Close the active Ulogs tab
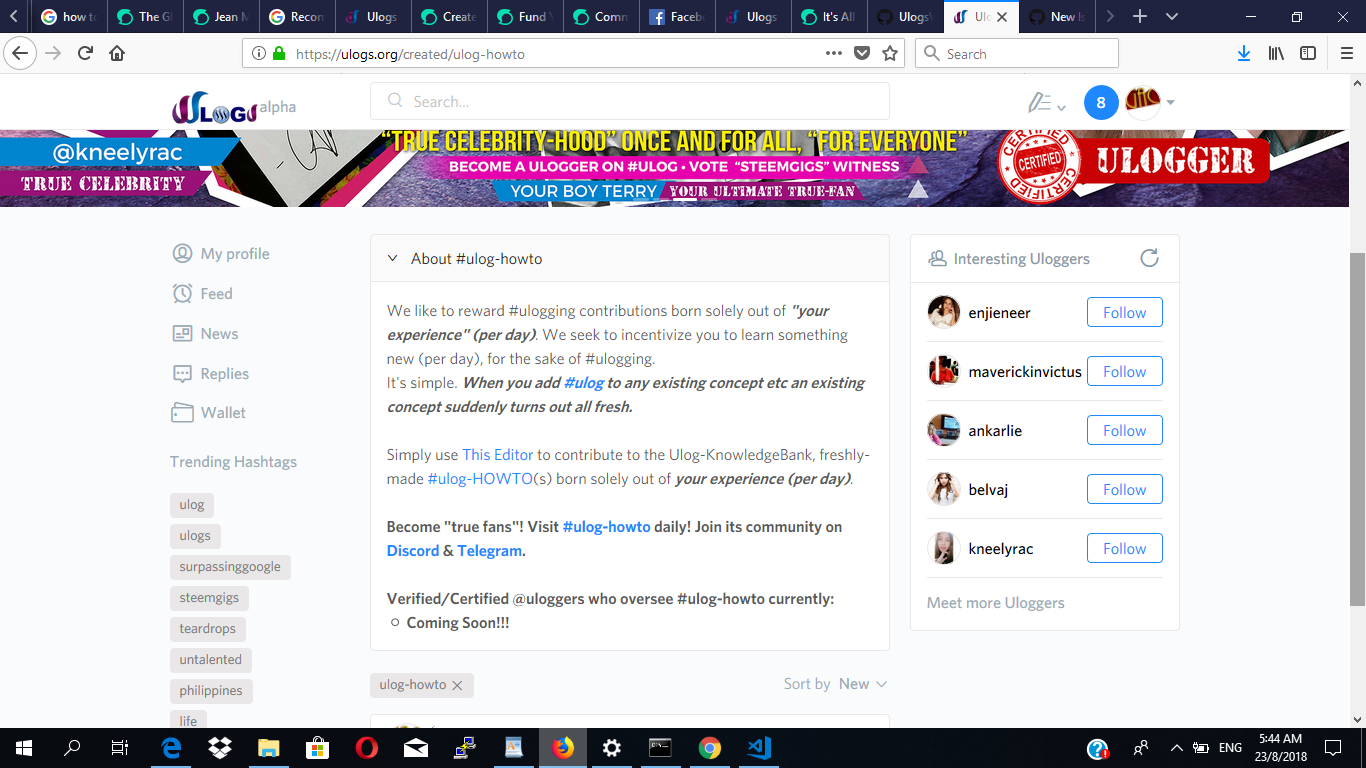This screenshot has width=1366, height=768. tap(1002, 17)
